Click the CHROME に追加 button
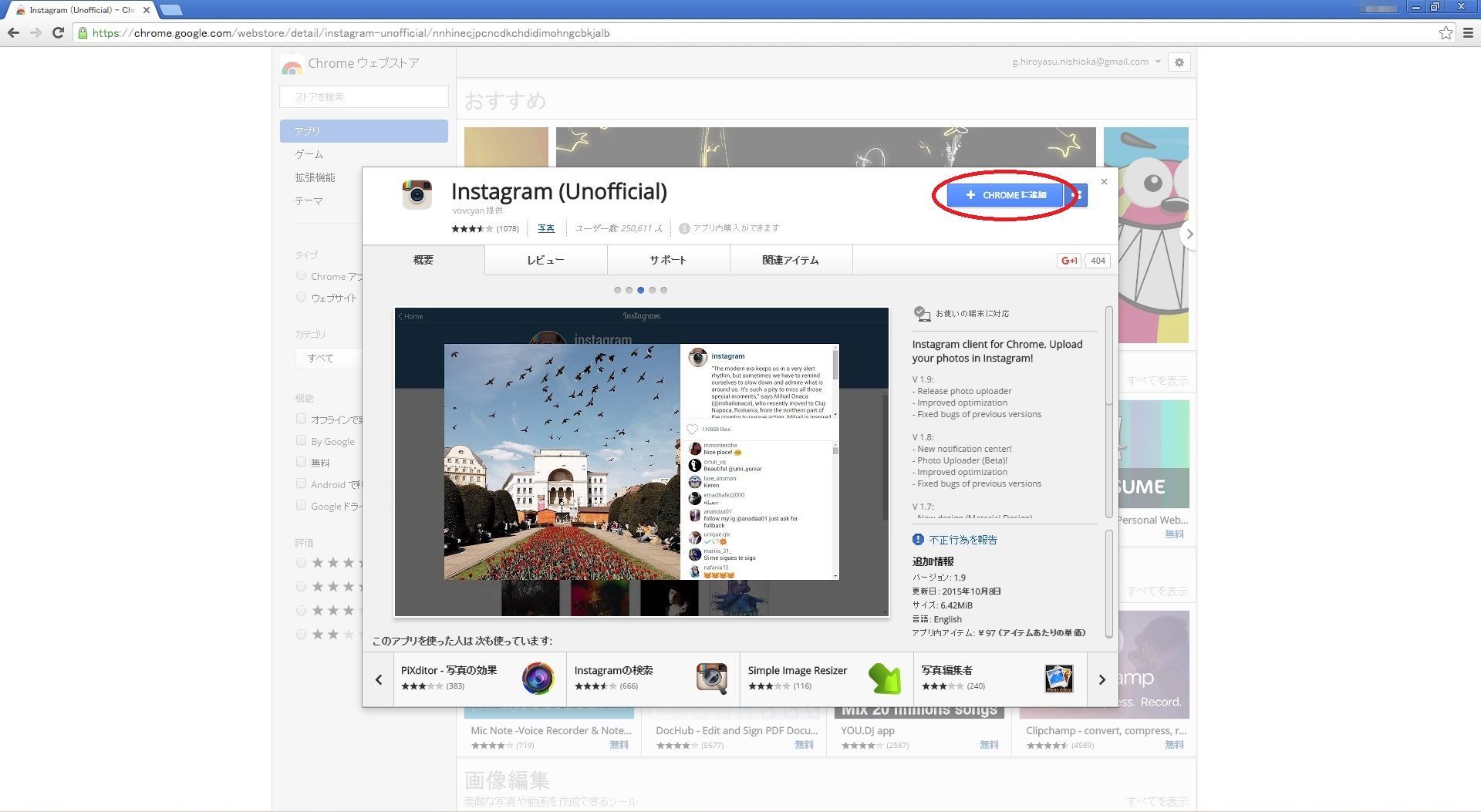 pyautogui.click(x=1005, y=195)
